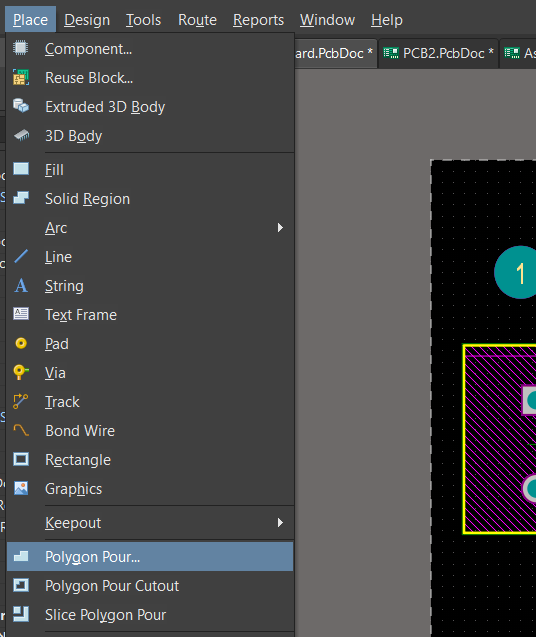Select Rectangle menu entry
The image size is (536, 637).
pos(150,460)
